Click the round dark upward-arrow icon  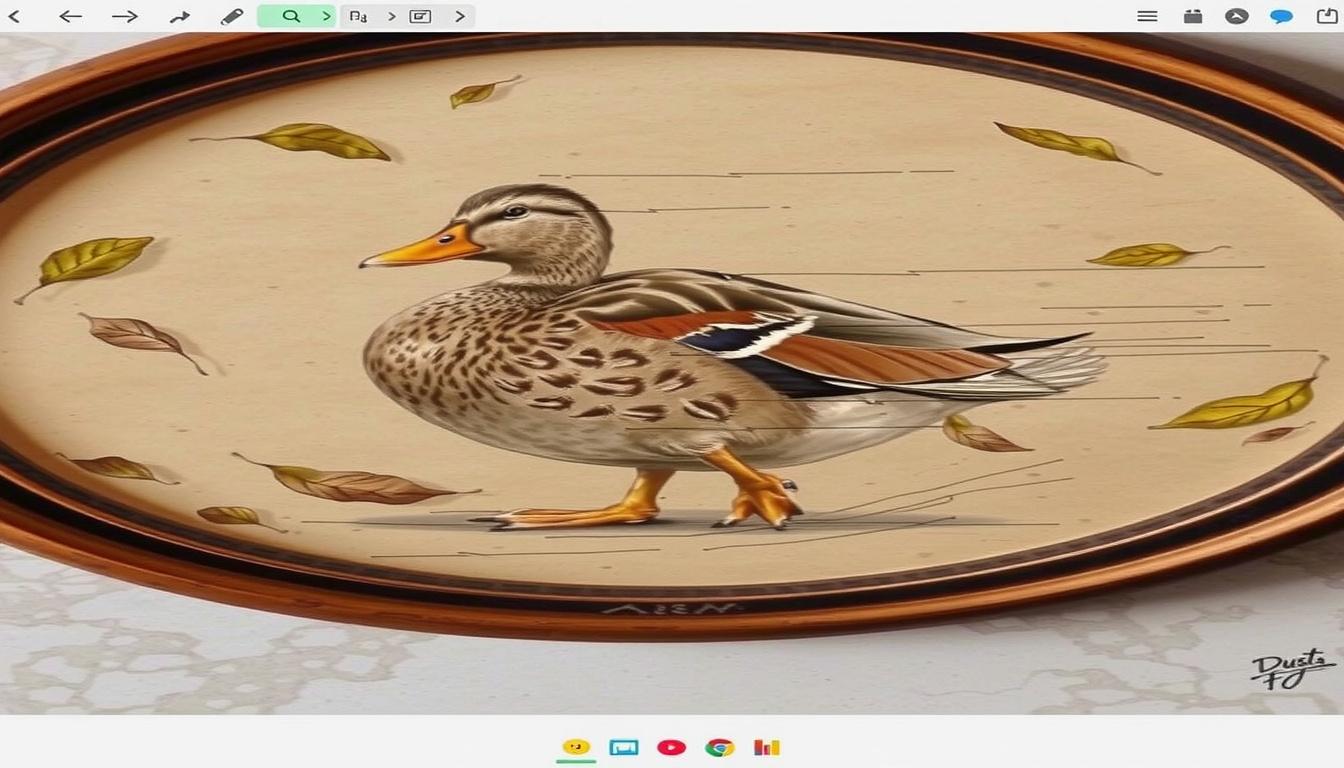pyautogui.click(x=1237, y=16)
